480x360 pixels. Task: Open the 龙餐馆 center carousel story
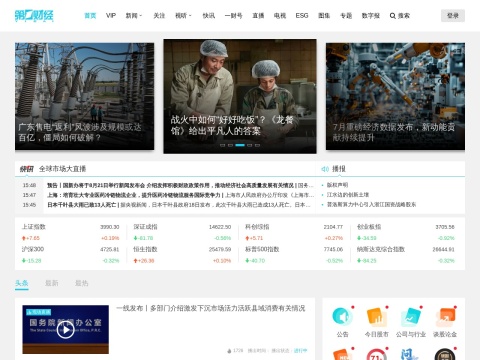pos(240,96)
